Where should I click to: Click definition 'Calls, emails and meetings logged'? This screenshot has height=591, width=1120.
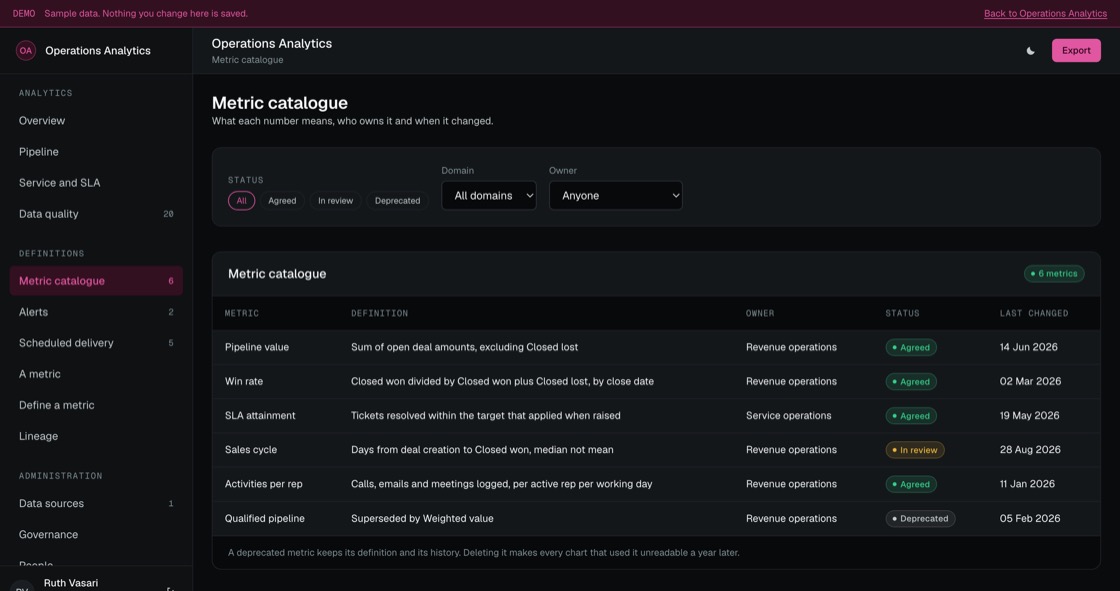(501, 485)
